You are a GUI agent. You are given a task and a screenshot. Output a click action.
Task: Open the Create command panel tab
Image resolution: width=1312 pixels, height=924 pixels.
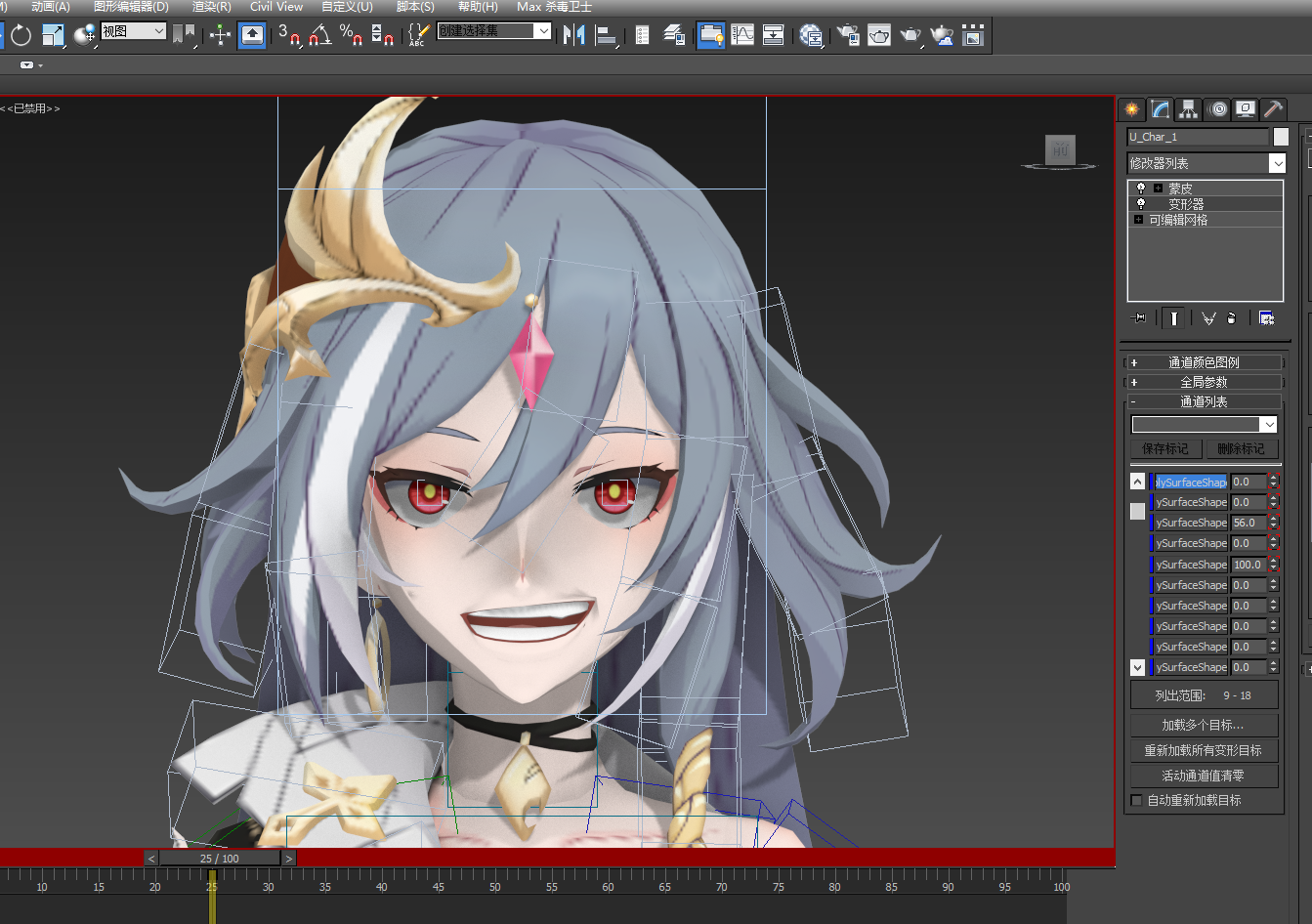click(x=1132, y=109)
